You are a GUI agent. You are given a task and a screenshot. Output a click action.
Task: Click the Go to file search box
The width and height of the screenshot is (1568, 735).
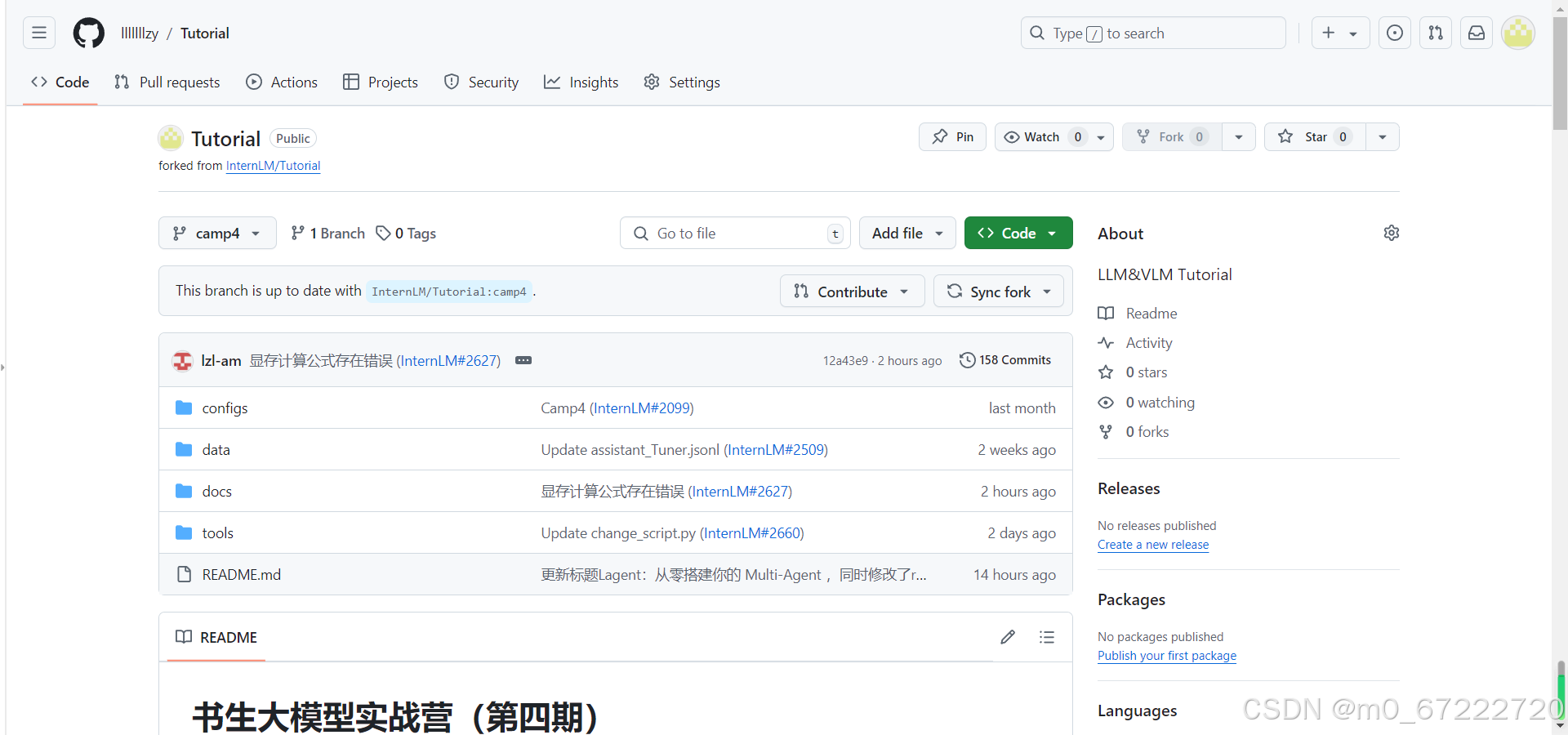click(733, 233)
